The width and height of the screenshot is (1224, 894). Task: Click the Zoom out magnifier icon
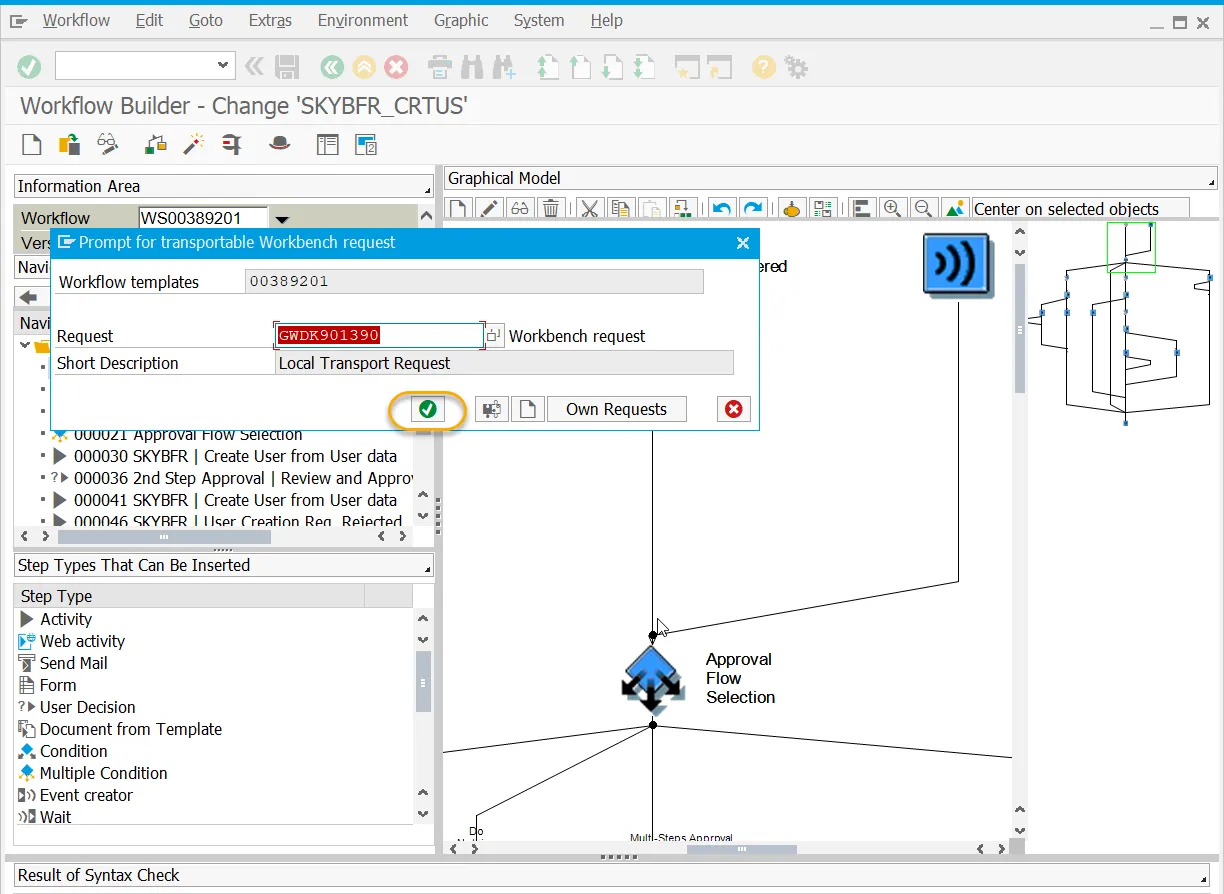click(x=924, y=208)
